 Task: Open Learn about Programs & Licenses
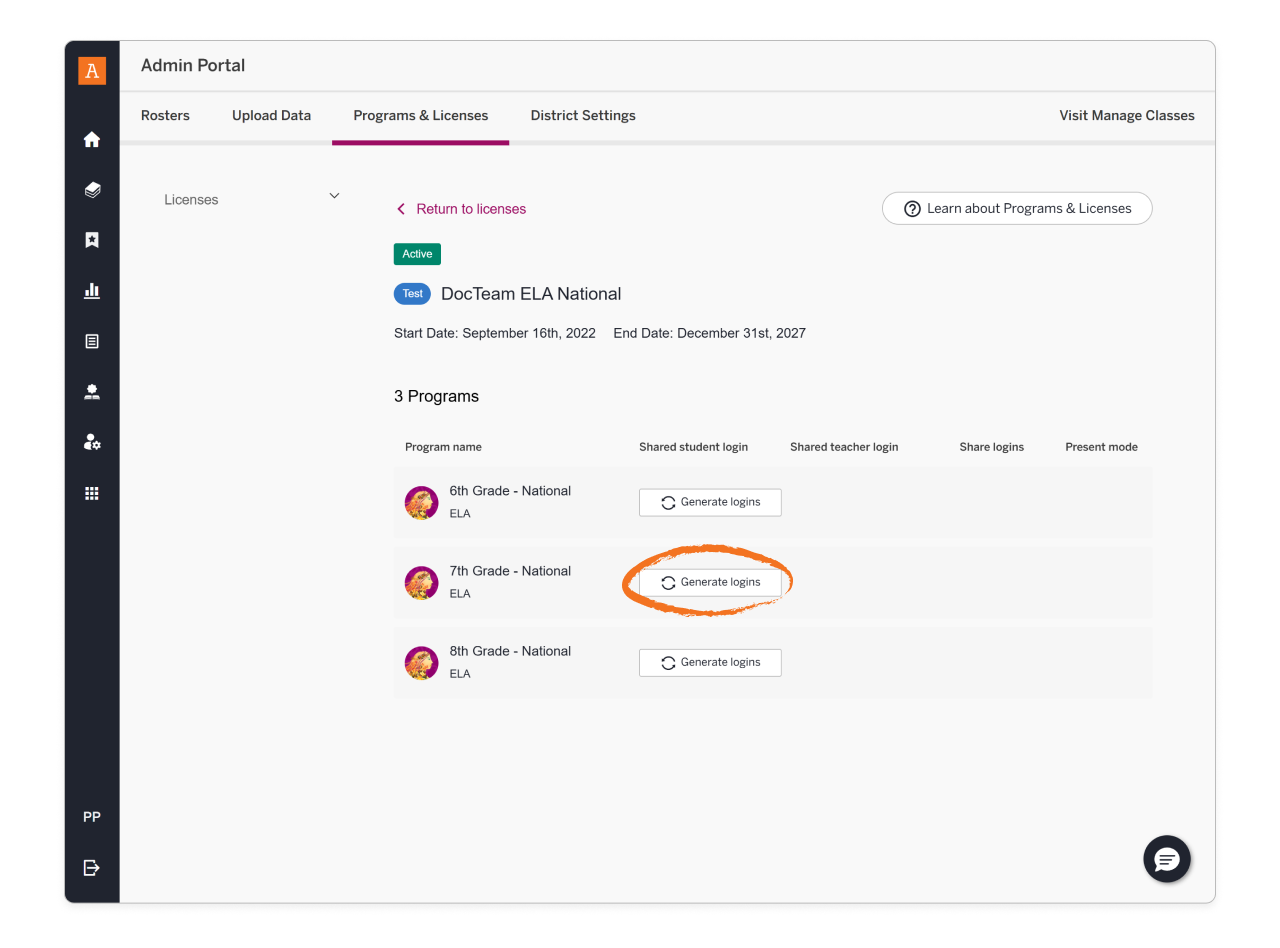point(1017,208)
